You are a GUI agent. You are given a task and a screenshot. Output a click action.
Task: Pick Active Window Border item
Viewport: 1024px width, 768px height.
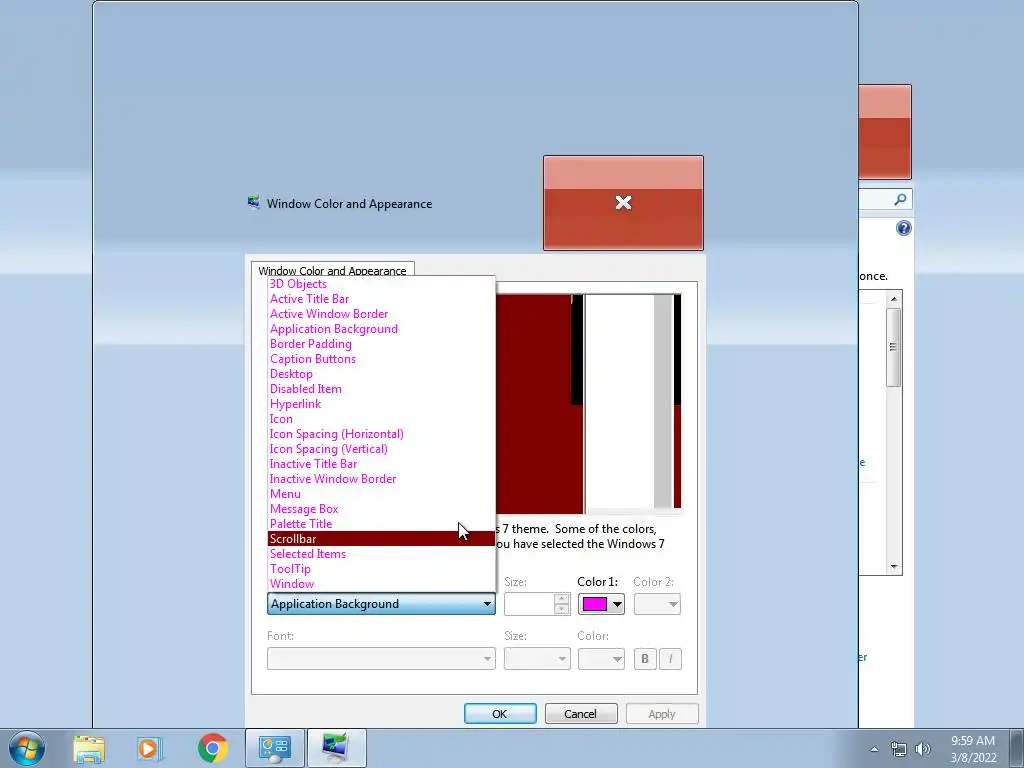click(381, 314)
